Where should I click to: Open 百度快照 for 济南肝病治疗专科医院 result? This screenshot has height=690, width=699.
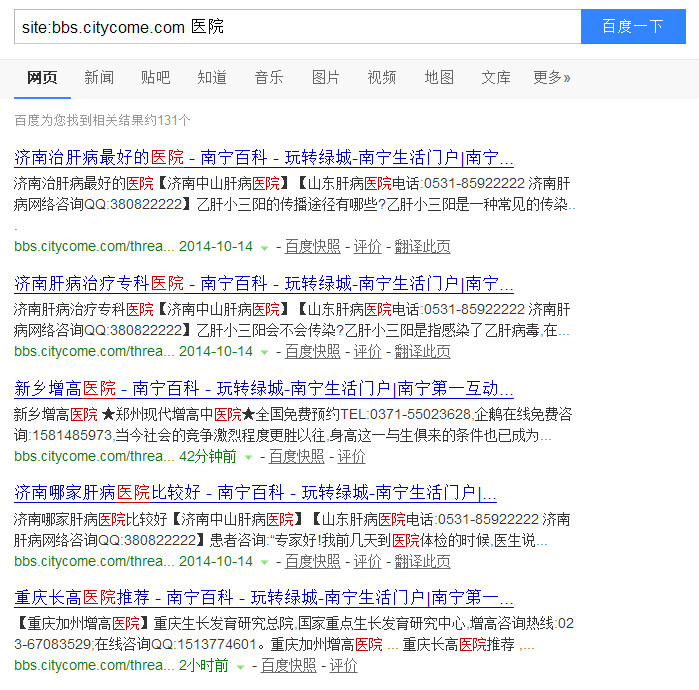[x=312, y=352]
